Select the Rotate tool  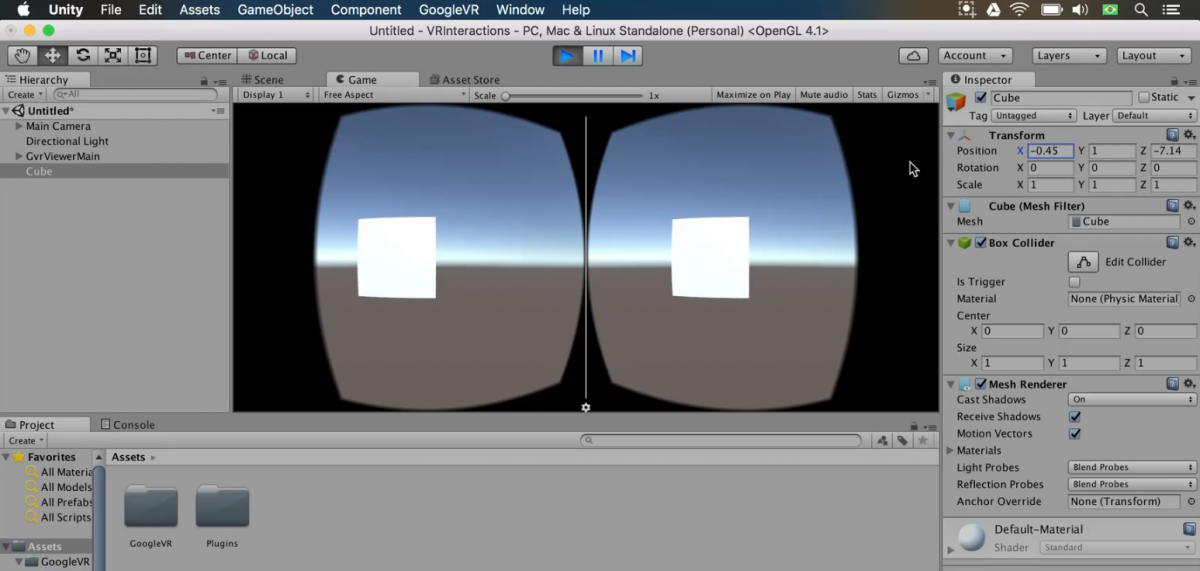coord(83,56)
